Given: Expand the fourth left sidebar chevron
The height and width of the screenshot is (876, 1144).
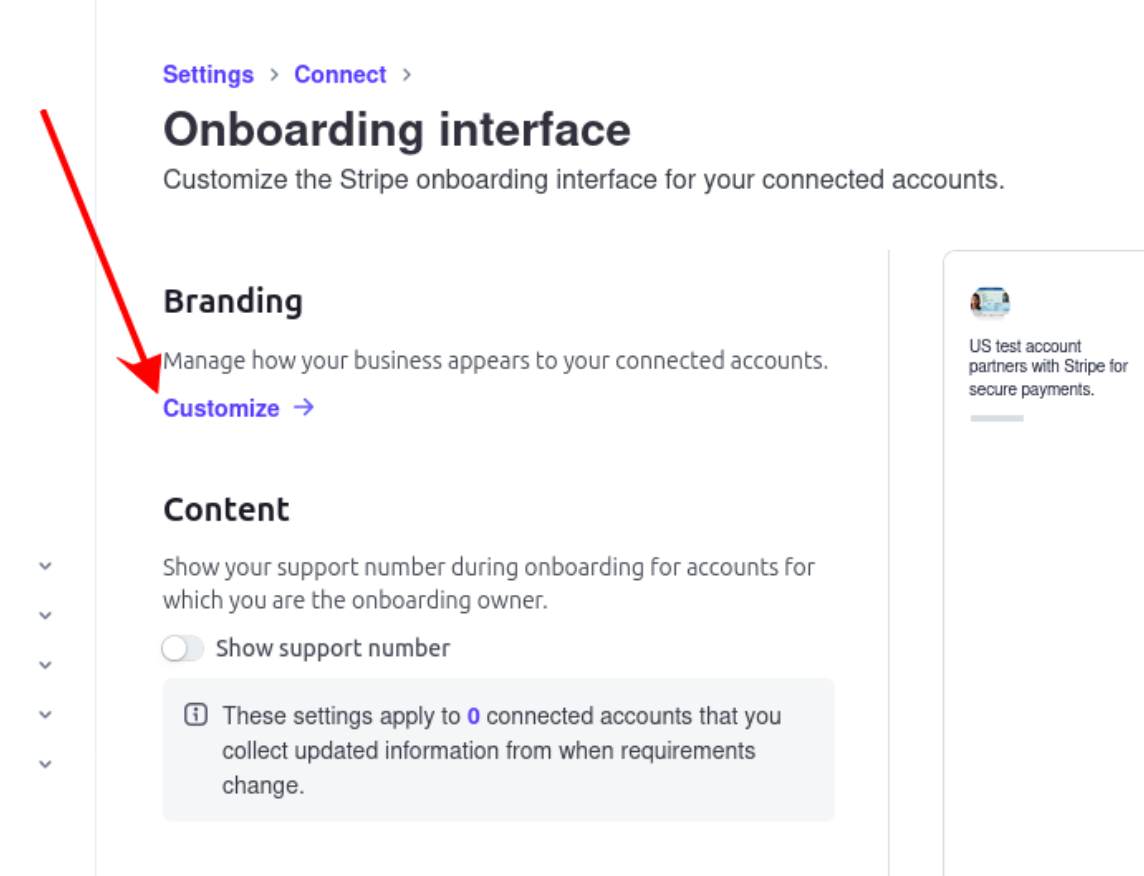Looking at the screenshot, I should pos(45,715).
